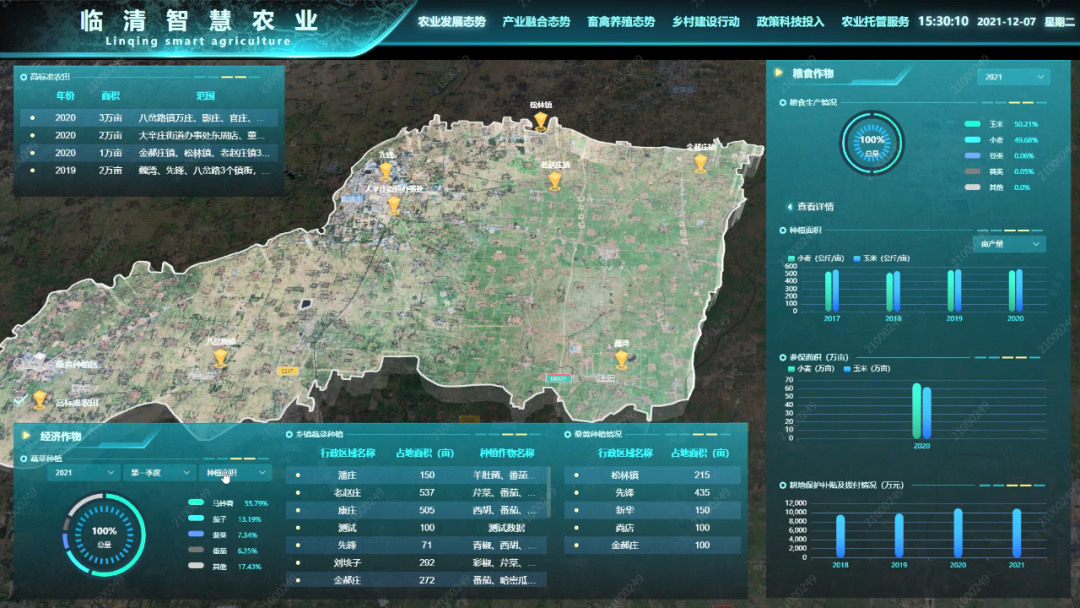Click the 先锋 map marker pin
The width and height of the screenshot is (1080, 608).
pos(386,171)
